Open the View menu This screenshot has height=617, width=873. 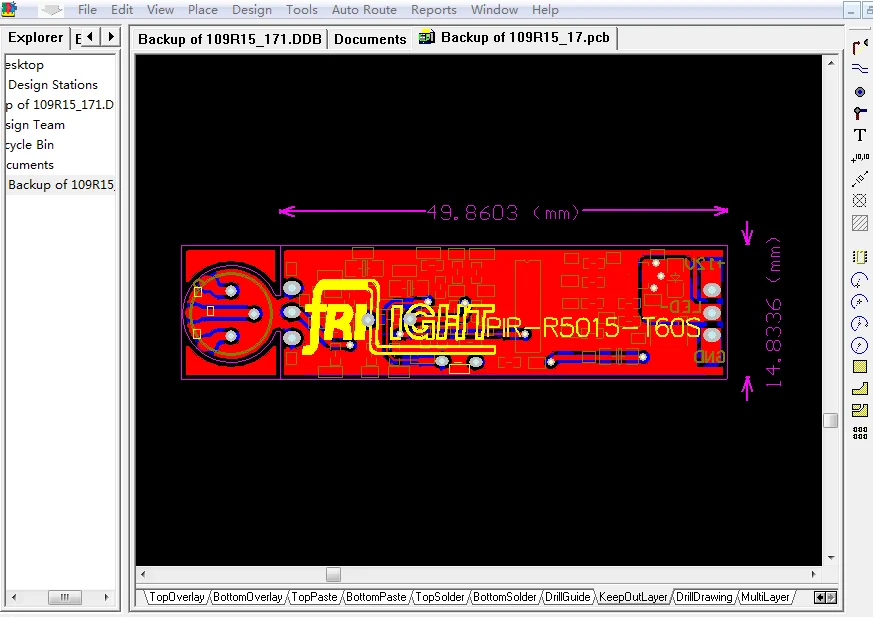pyautogui.click(x=160, y=9)
